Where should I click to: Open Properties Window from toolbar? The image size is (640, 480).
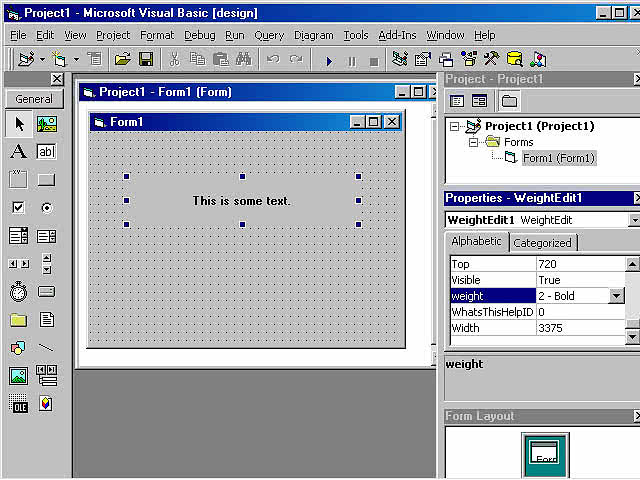tap(423, 60)
